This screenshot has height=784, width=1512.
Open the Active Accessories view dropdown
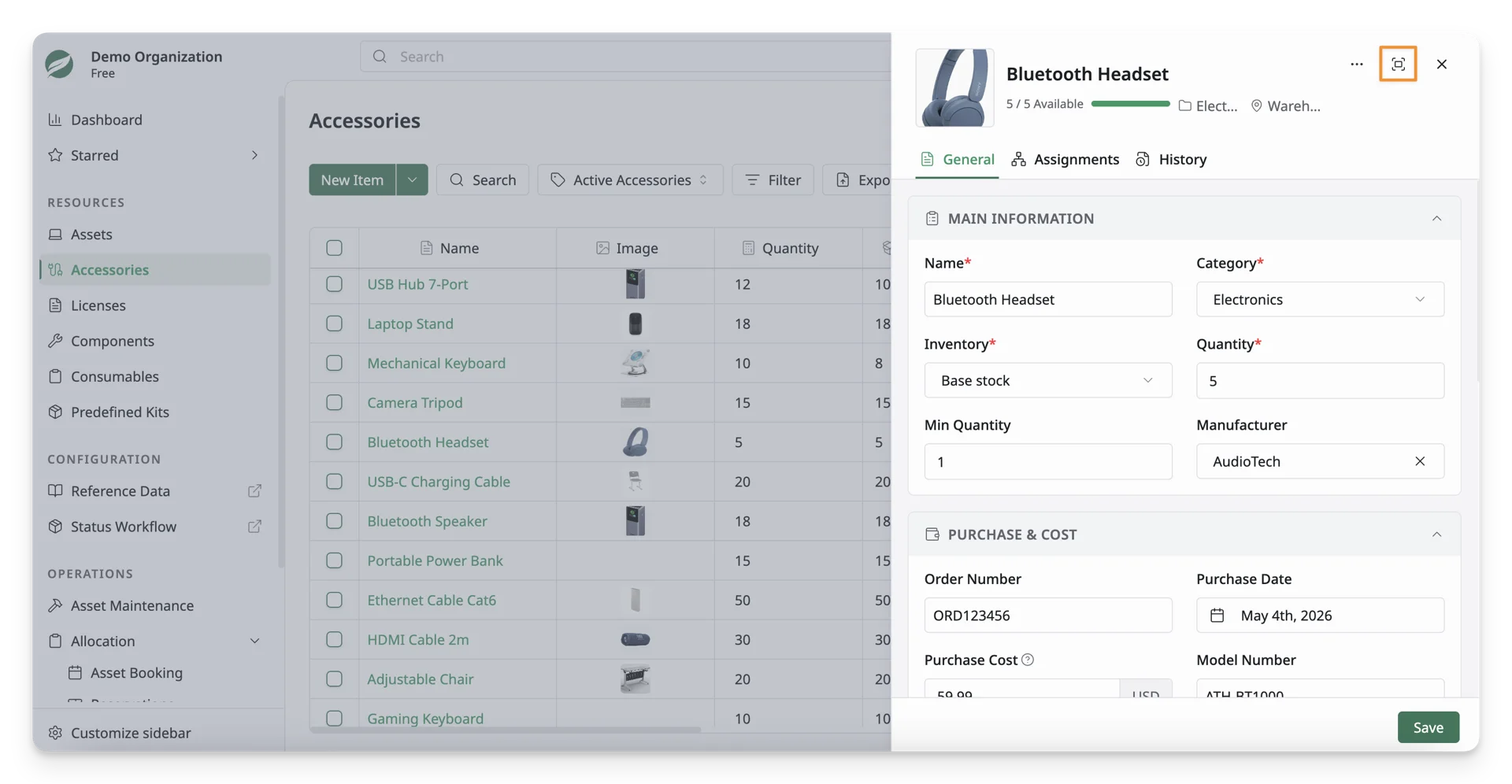[x=630, y=179]
